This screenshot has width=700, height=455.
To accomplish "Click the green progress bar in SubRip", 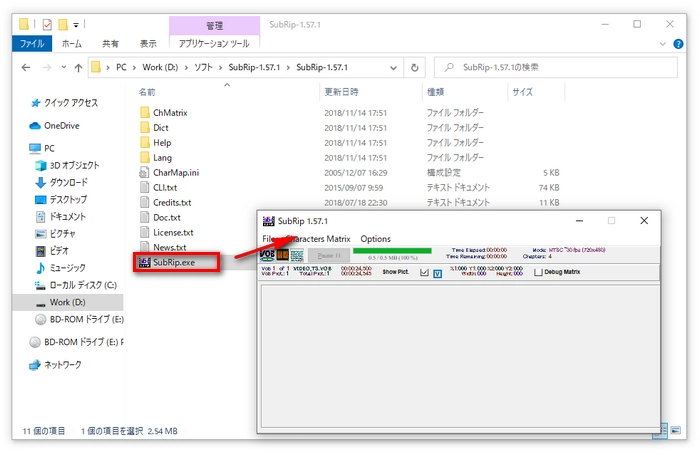I will (392, 251).
